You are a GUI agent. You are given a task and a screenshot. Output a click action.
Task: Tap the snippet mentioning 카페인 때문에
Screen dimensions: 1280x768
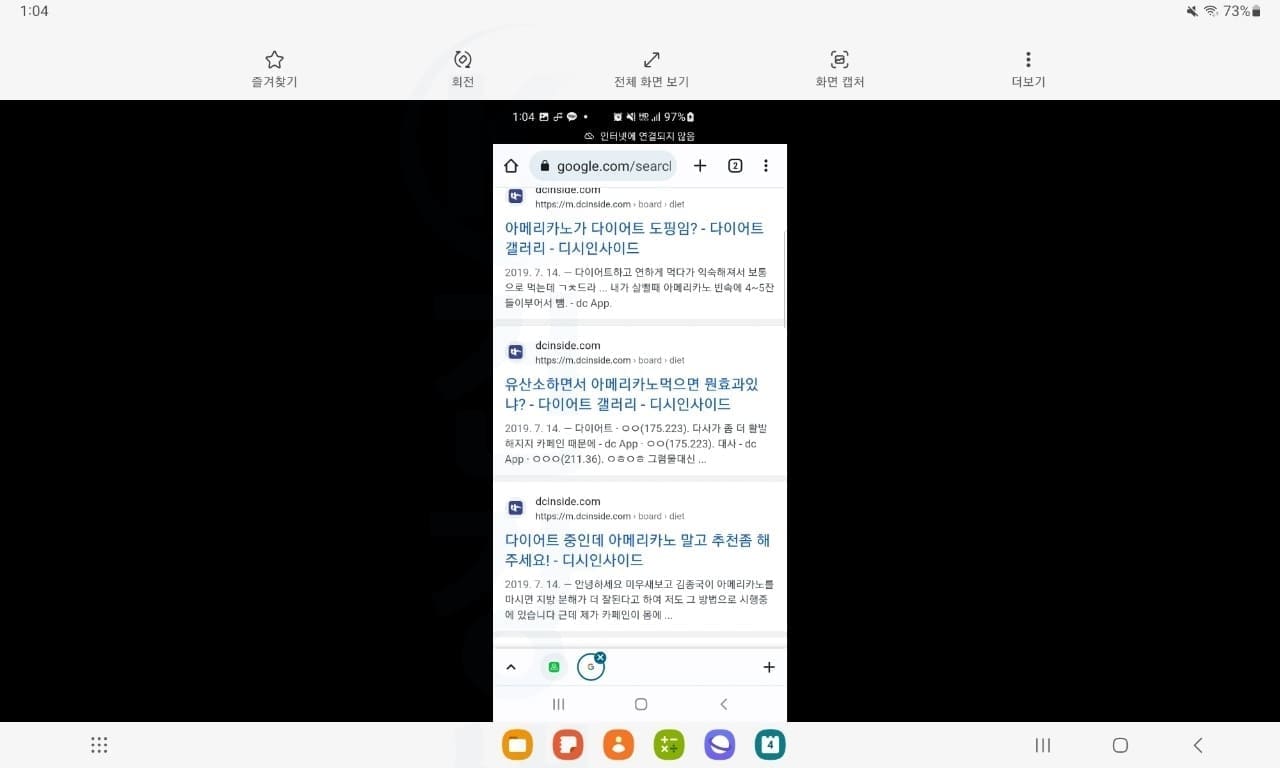tap(639, 443)
